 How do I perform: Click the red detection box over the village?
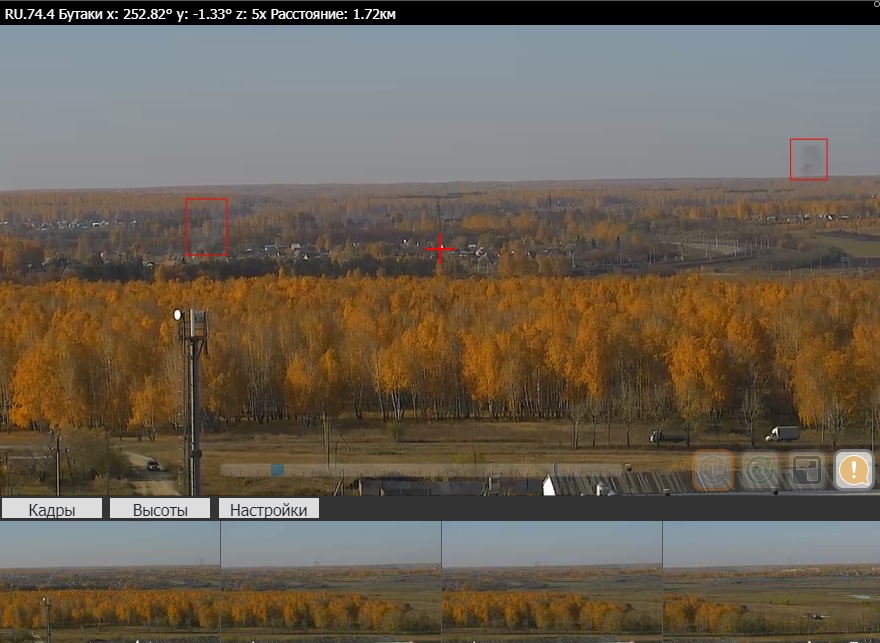click(x=206, y=227)
